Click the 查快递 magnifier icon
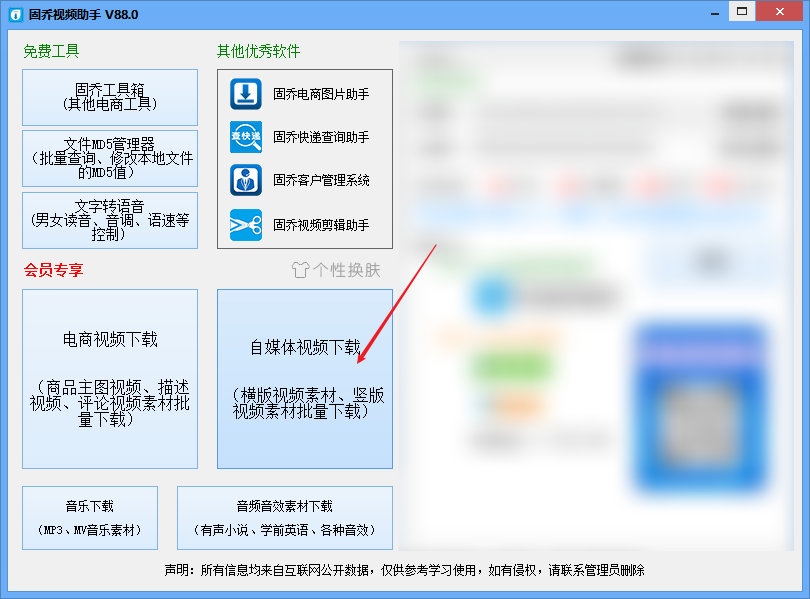Image resolution: width=810 pixels, height=599 pixels. [x=245, y=137]
